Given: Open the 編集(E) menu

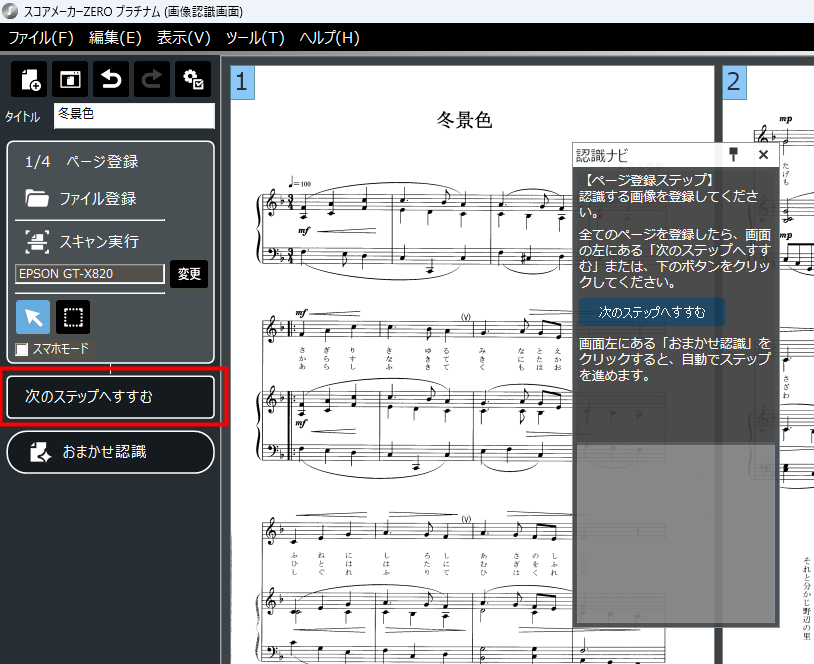Looking at the screenshot, I should click(115, 38).
